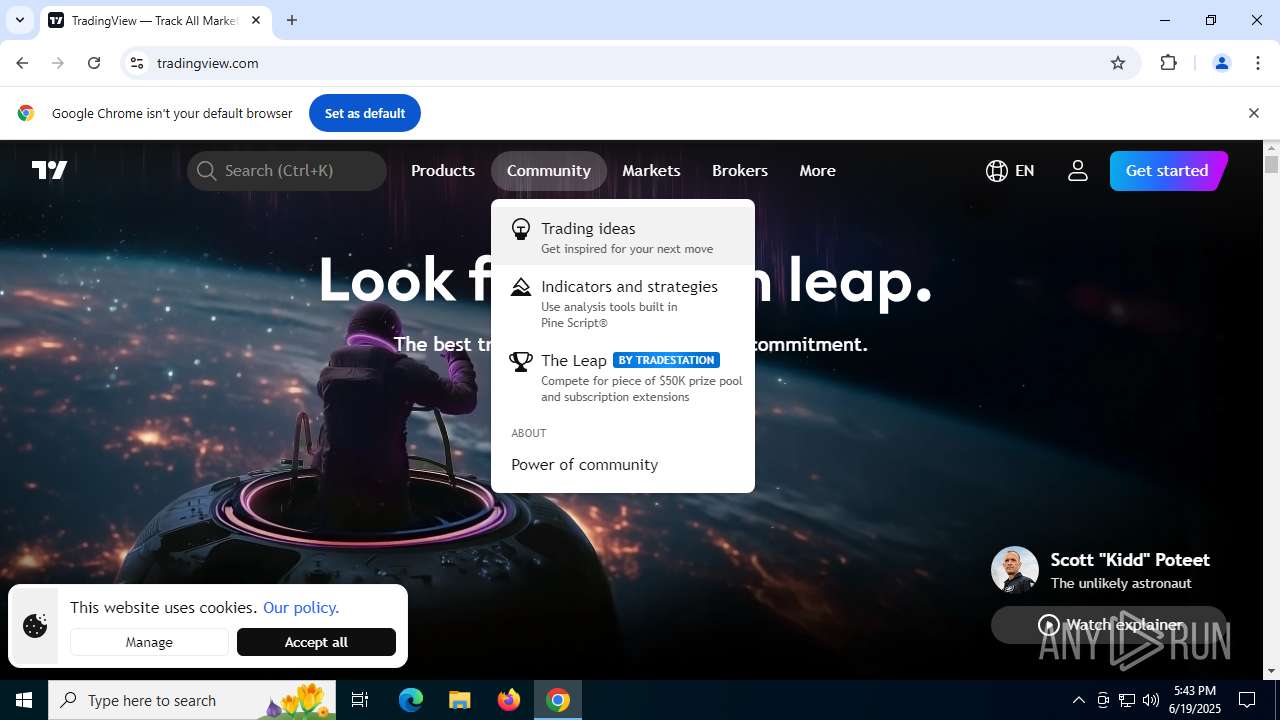Click Set as default button
The height and width of the screenshot is (720, 1280).
365,113
